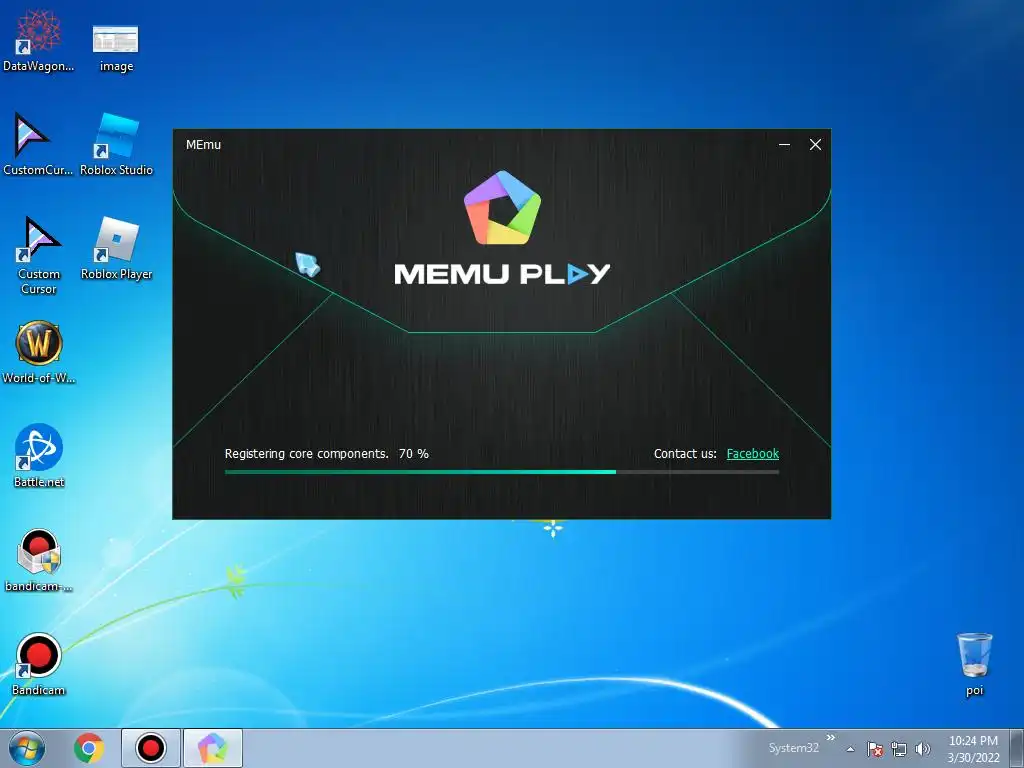The width and height of the screenshot is (1024, 768).
Task: Close the MEmu installer window
Action: (x=815, y=144)
